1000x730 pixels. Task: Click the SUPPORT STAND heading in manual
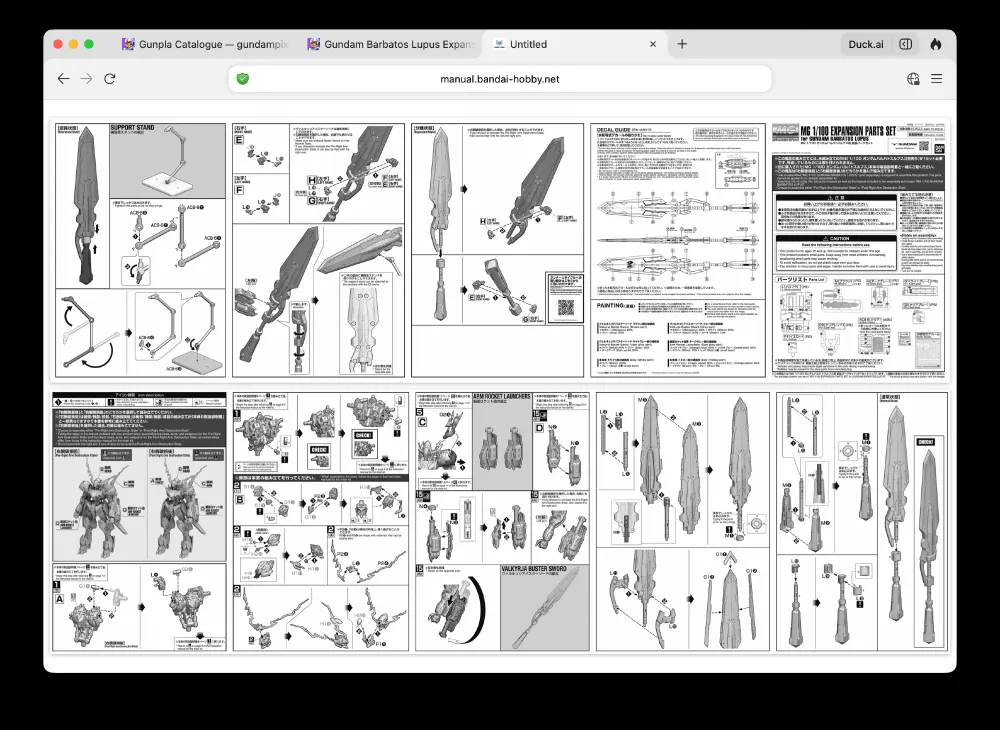click(x=132, y=129)
